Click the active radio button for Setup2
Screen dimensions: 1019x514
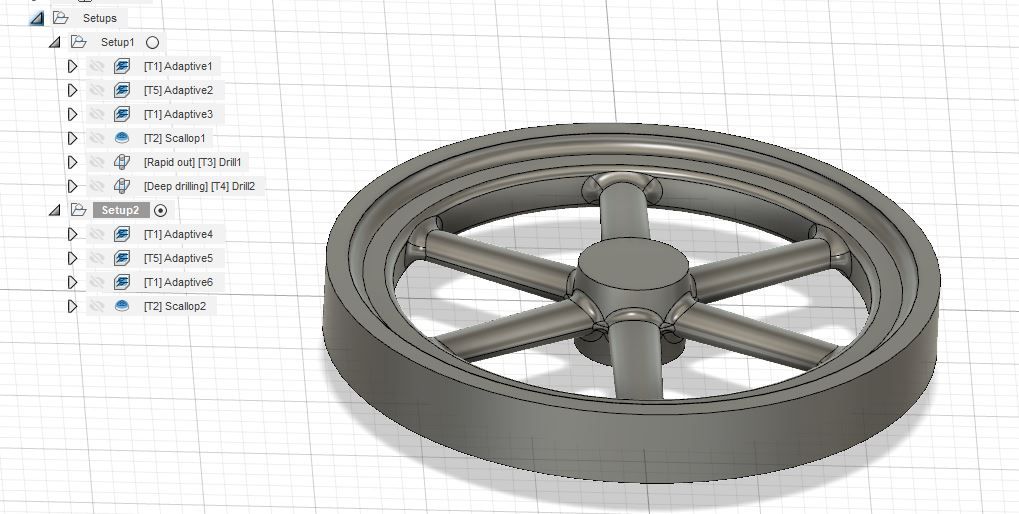(x=161, y=211)
